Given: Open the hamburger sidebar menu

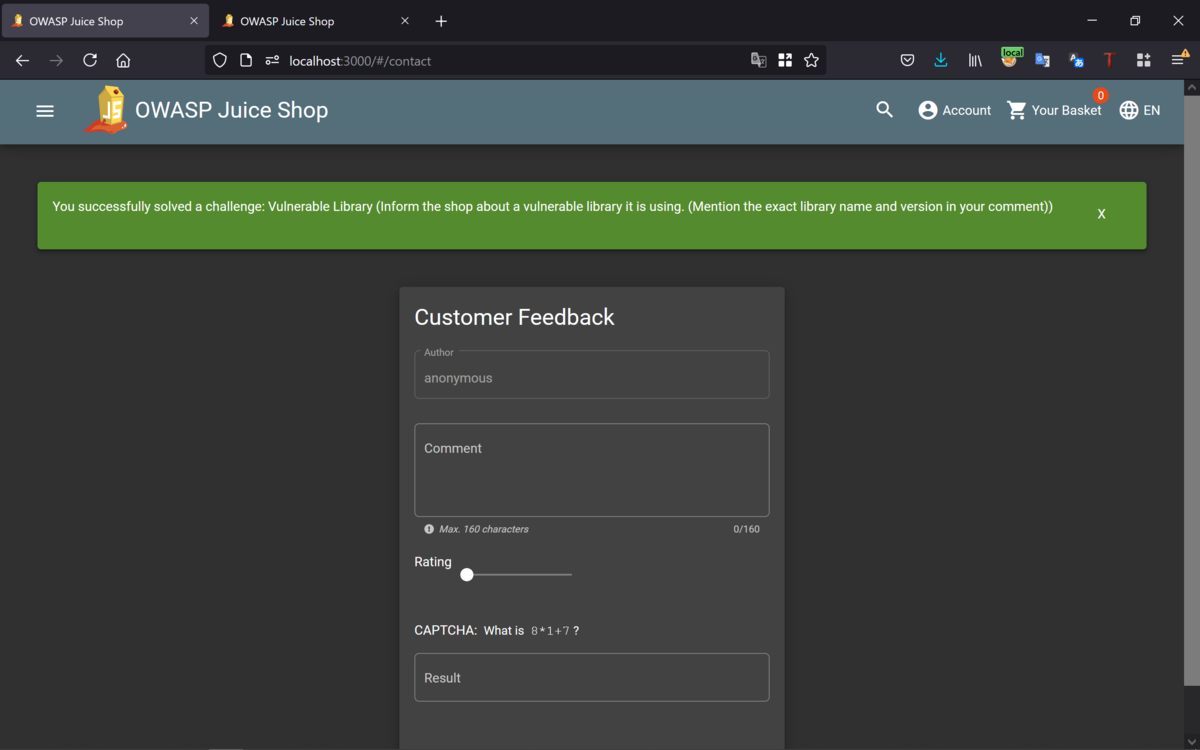Looking at the screenshot, I should (x=45, y=111).
